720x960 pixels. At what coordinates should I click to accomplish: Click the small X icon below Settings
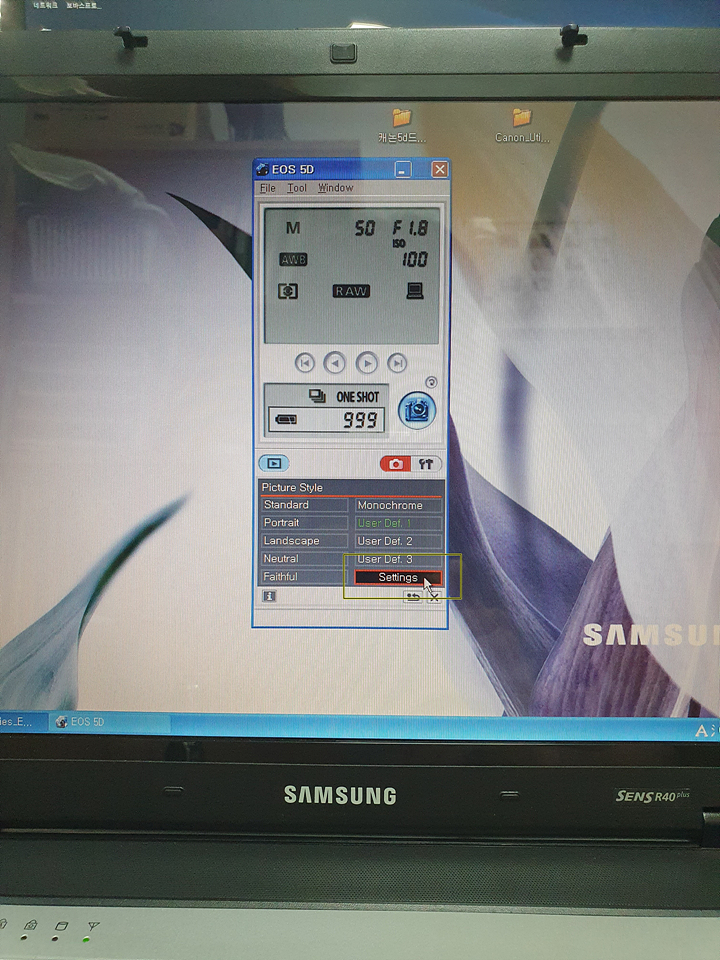coord(433,597)
